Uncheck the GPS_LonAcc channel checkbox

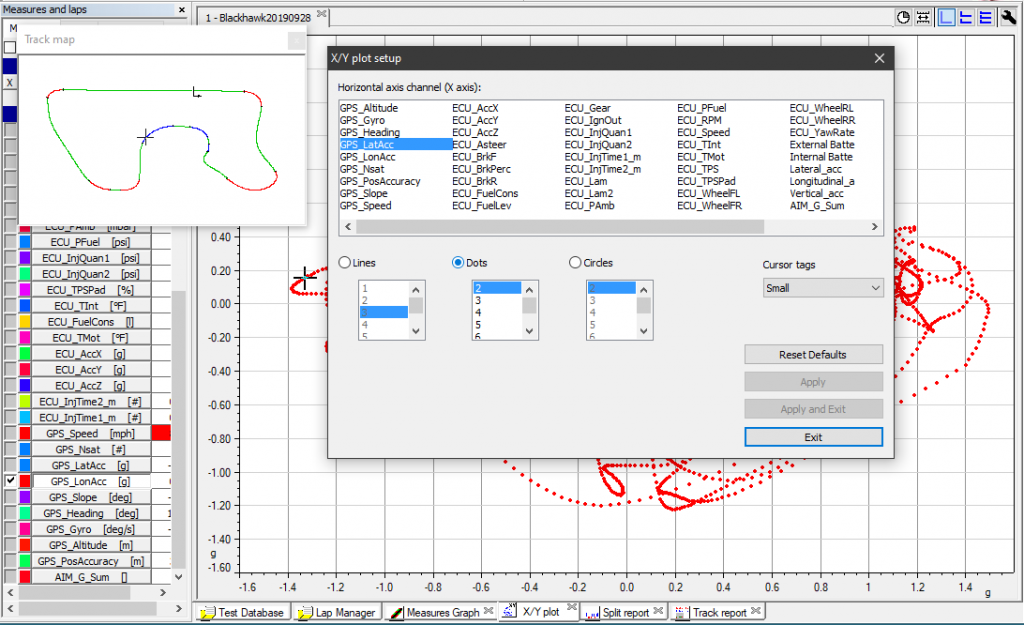[10, 481]
